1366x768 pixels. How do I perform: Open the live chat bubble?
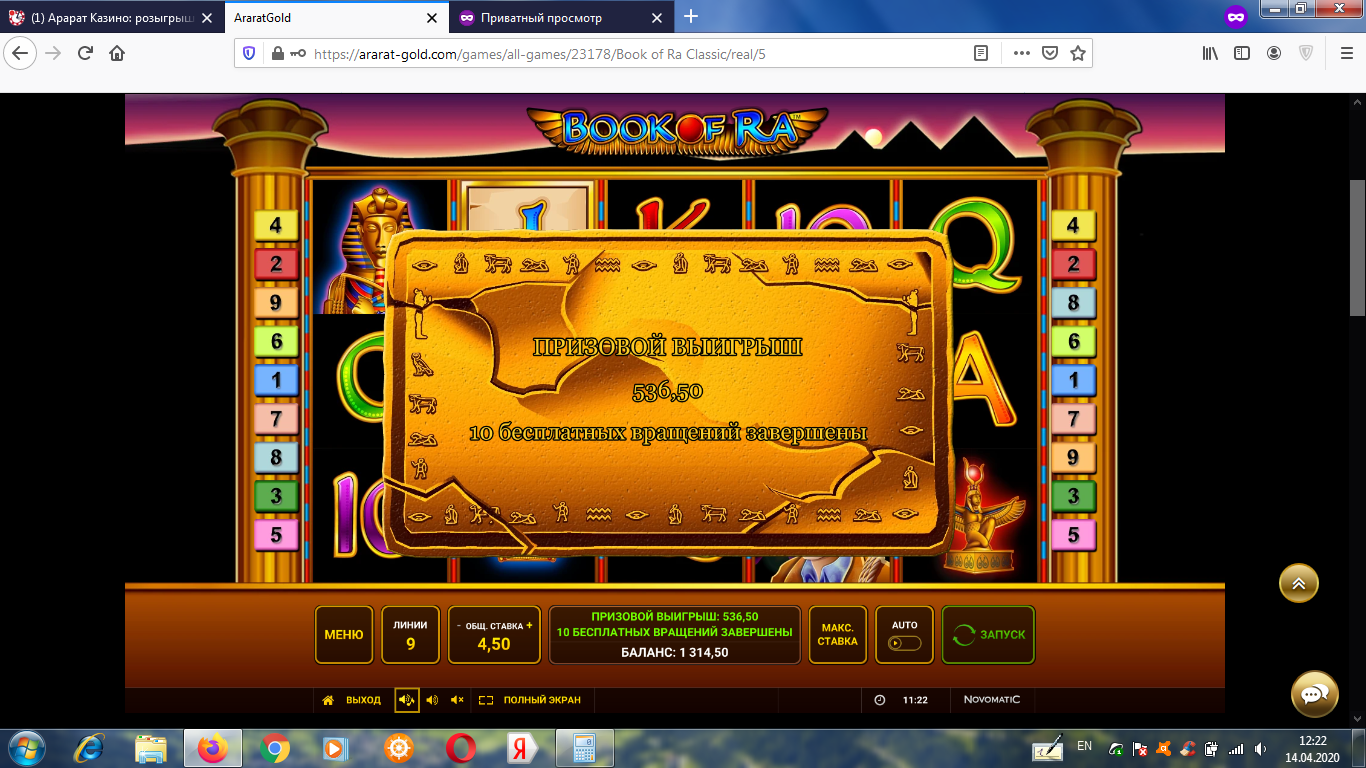coord(1315,693)
